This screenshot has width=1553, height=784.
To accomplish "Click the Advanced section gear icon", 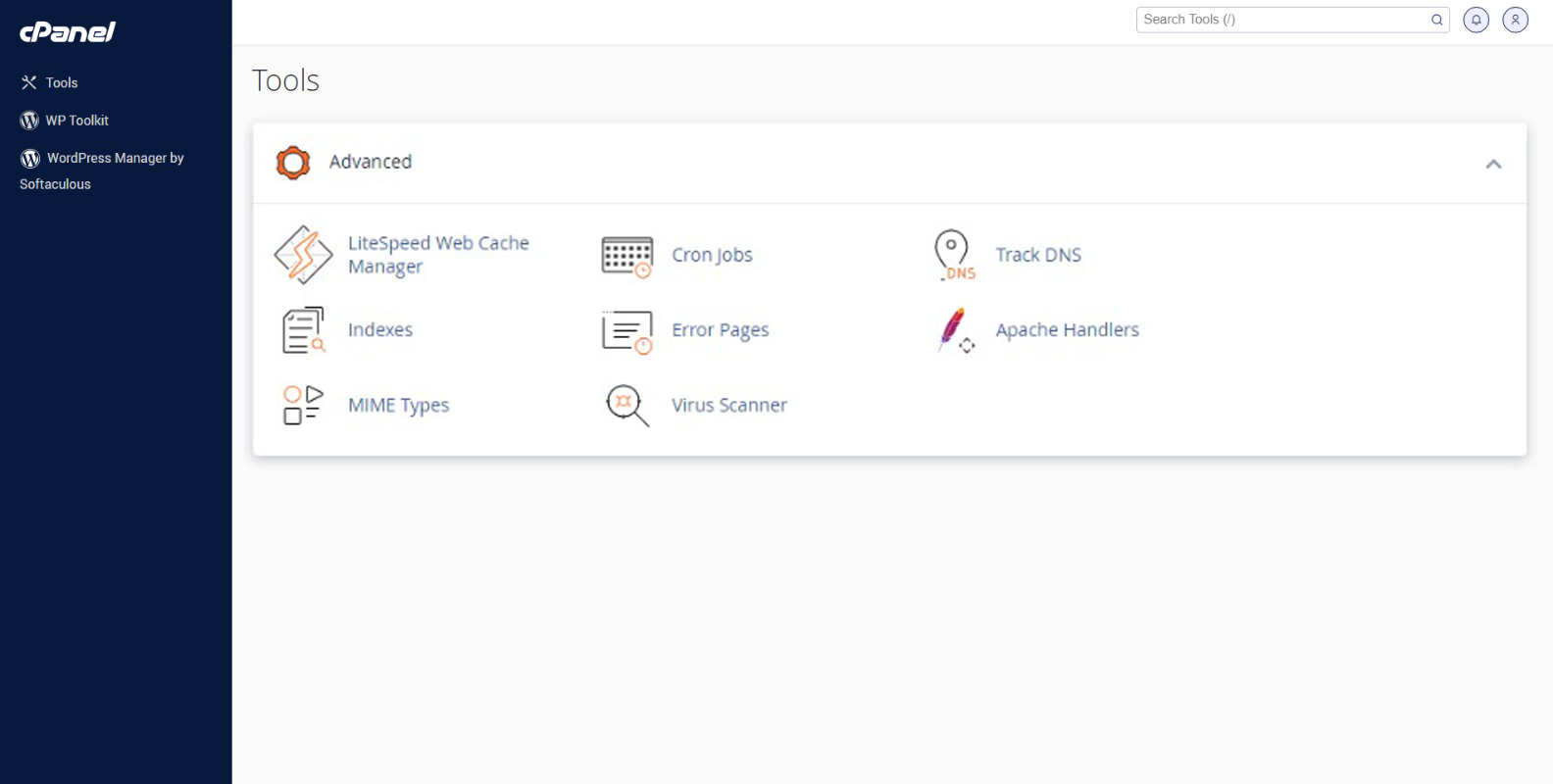I will pos(293,163).
